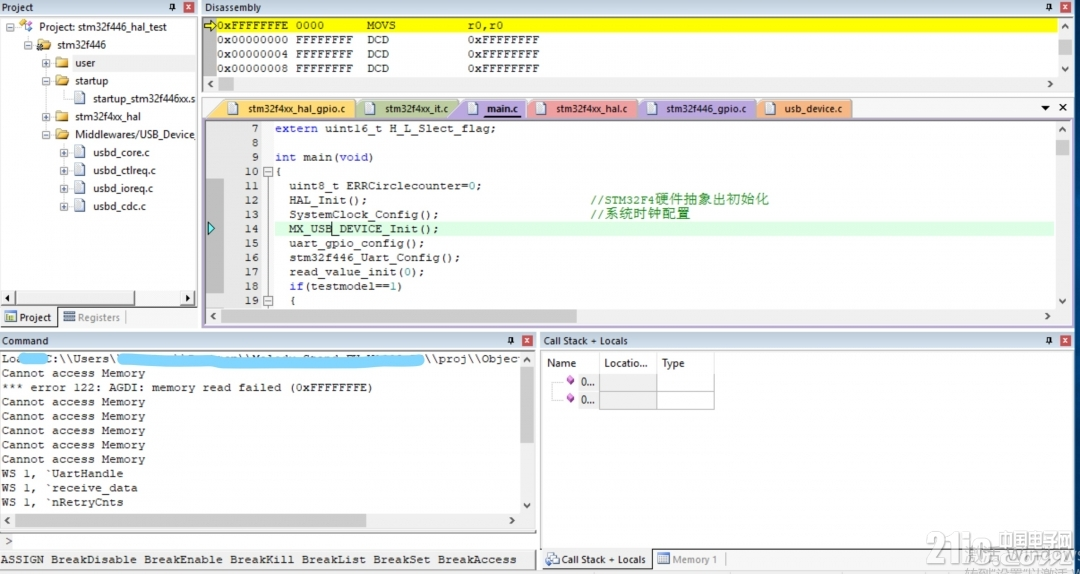The image size is (1080, 574).
Task: Expand usbd_ioreq.c file node
Action: (64, 188)
